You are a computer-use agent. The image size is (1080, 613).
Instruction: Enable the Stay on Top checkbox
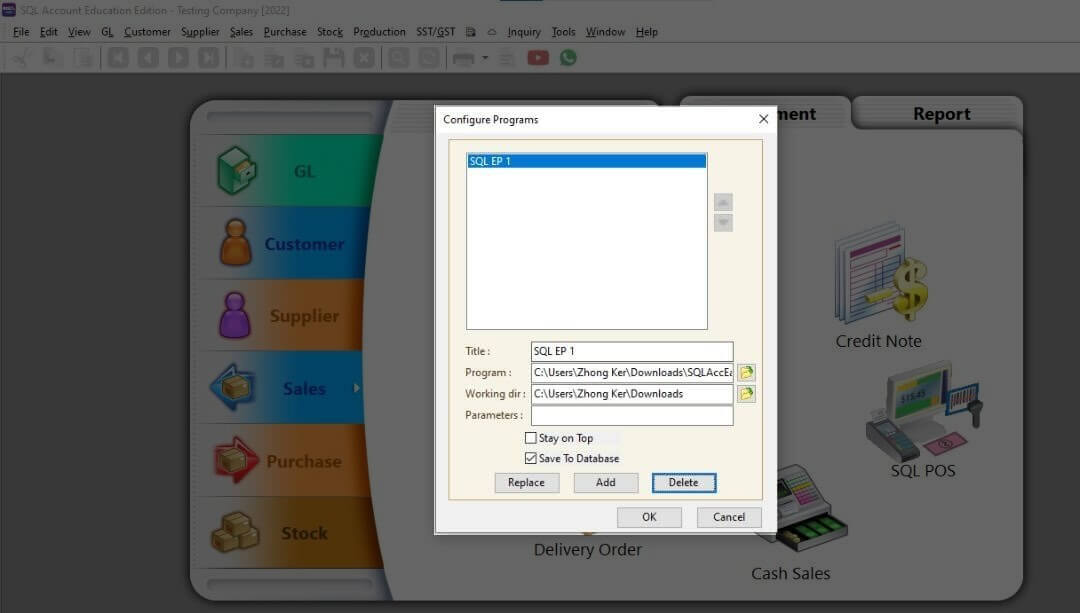(x=530, y=438)
